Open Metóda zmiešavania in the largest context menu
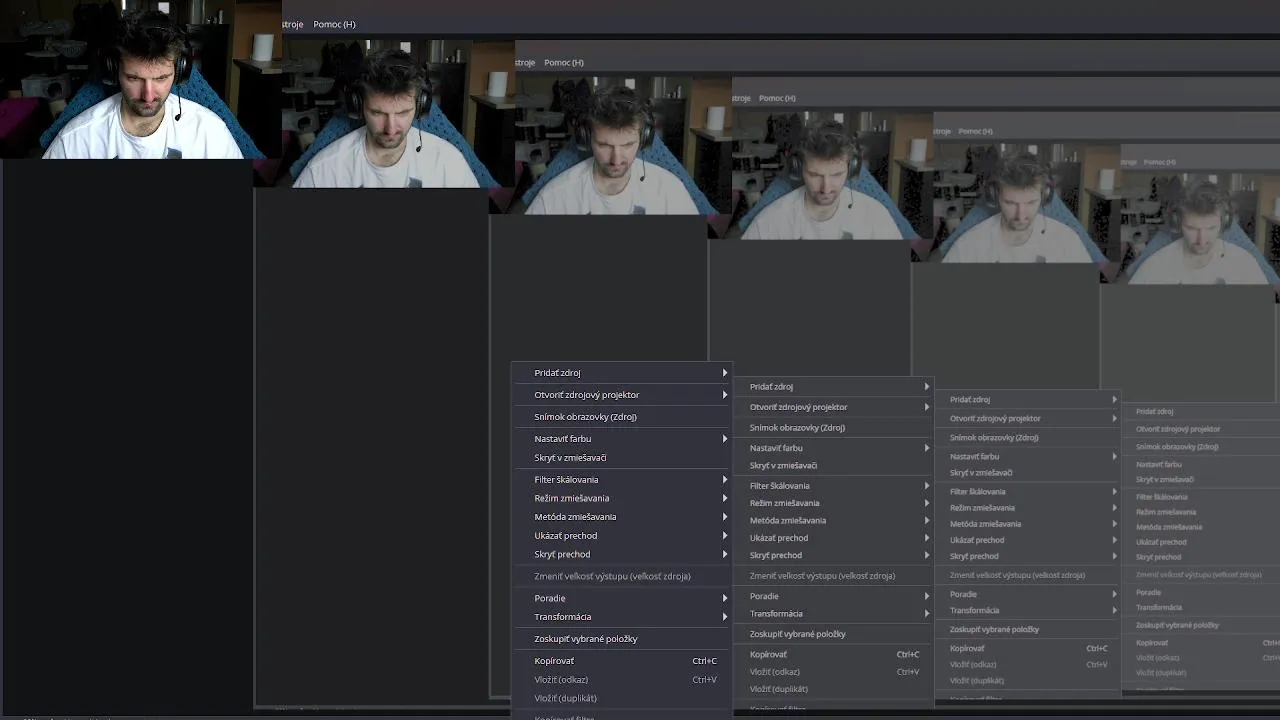This screenshot has height=720, width=1280. point(622,517)
